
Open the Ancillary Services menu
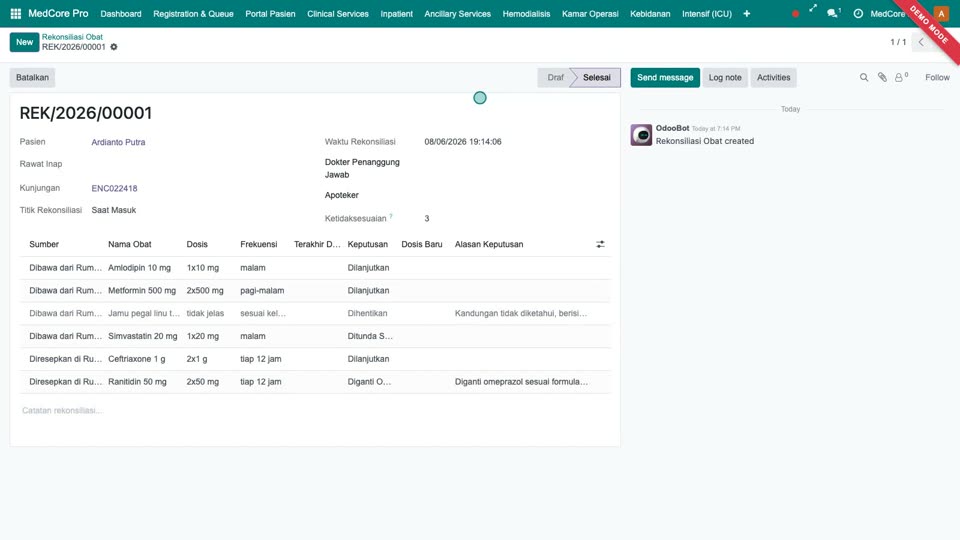457,13
